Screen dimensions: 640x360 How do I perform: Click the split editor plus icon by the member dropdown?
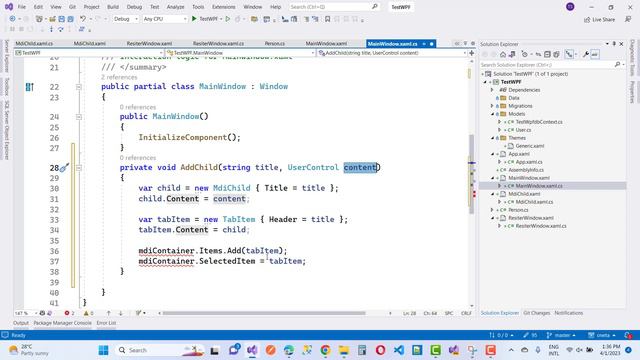[472, 53]
